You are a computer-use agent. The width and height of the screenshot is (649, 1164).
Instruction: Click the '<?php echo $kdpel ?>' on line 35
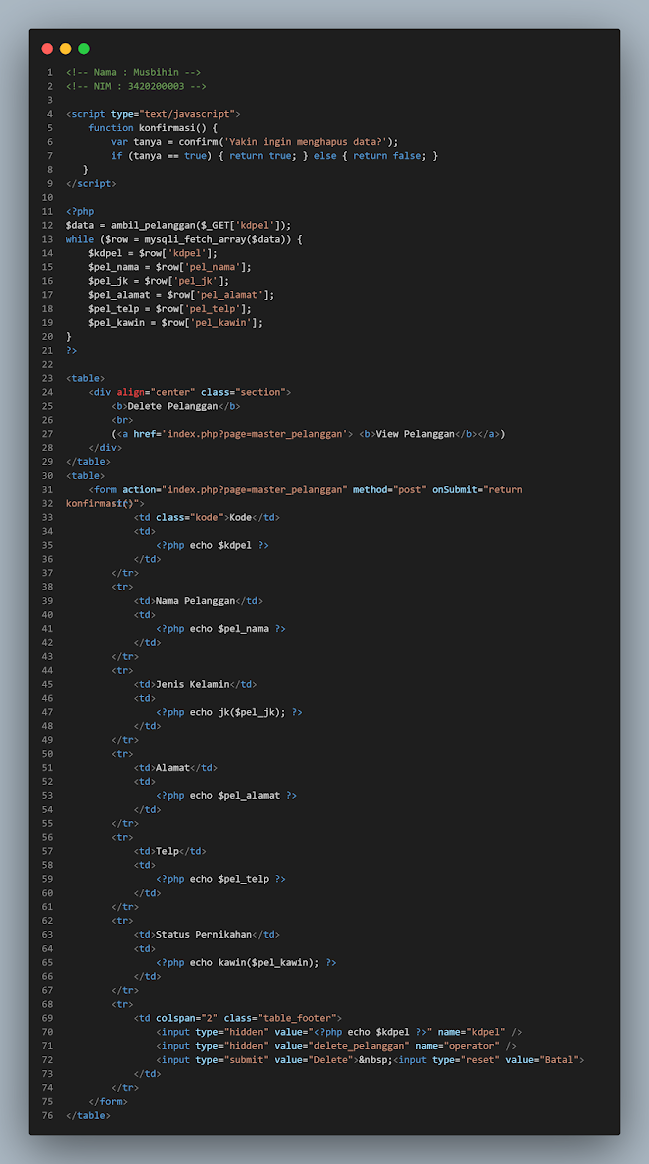coord(212,546)
